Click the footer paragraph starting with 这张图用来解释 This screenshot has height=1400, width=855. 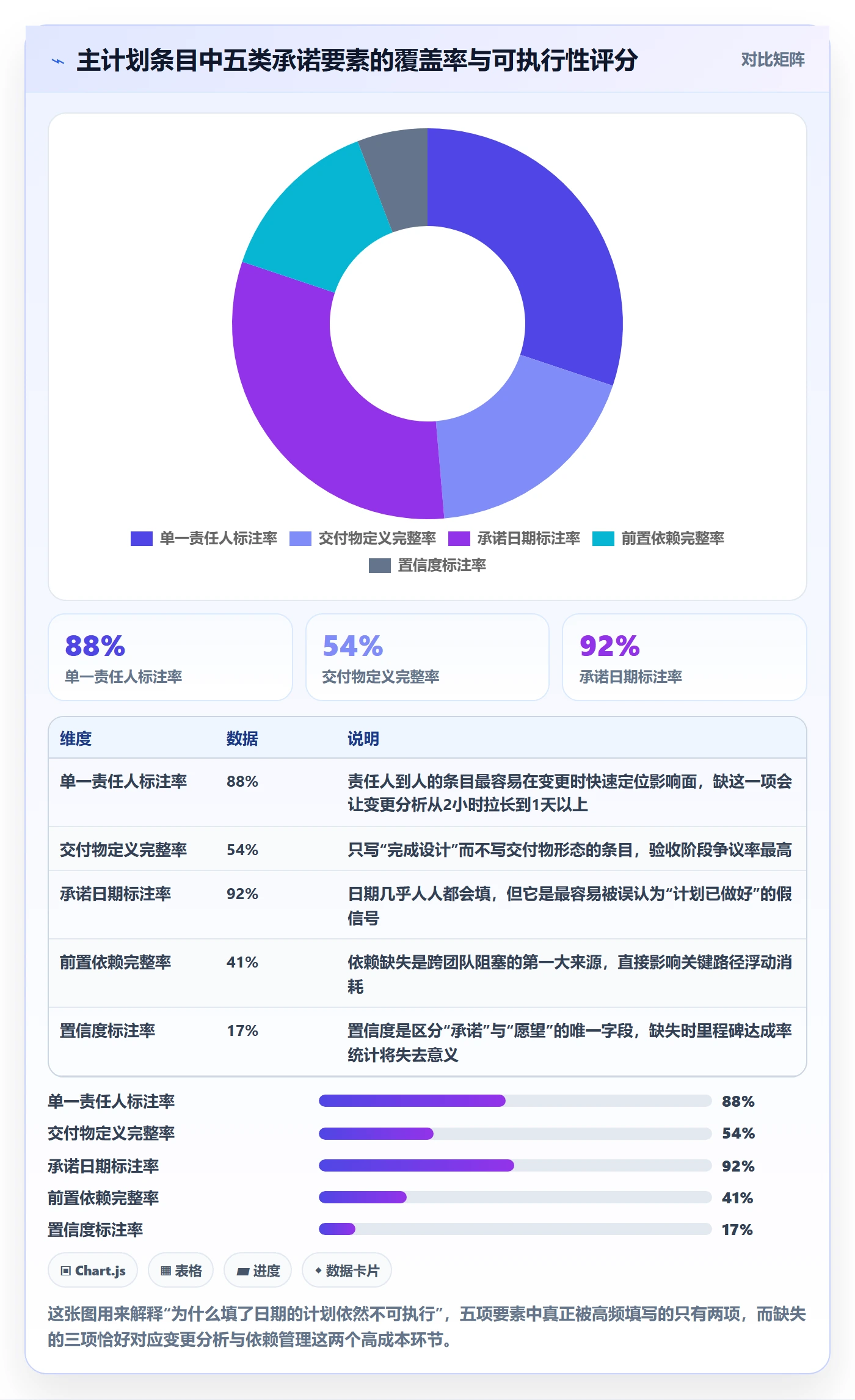427,1327
